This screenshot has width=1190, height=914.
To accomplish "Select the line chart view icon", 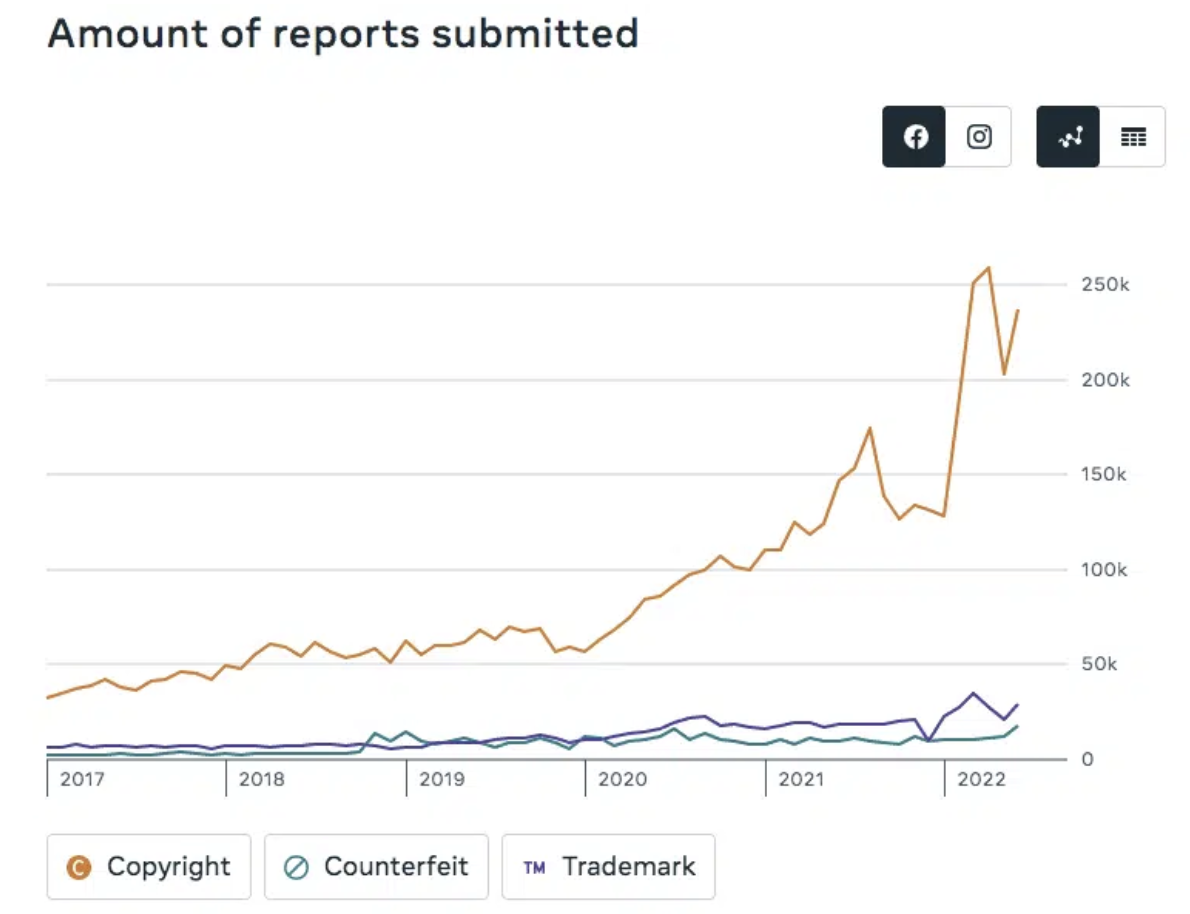I will [x=1069, y=137].
